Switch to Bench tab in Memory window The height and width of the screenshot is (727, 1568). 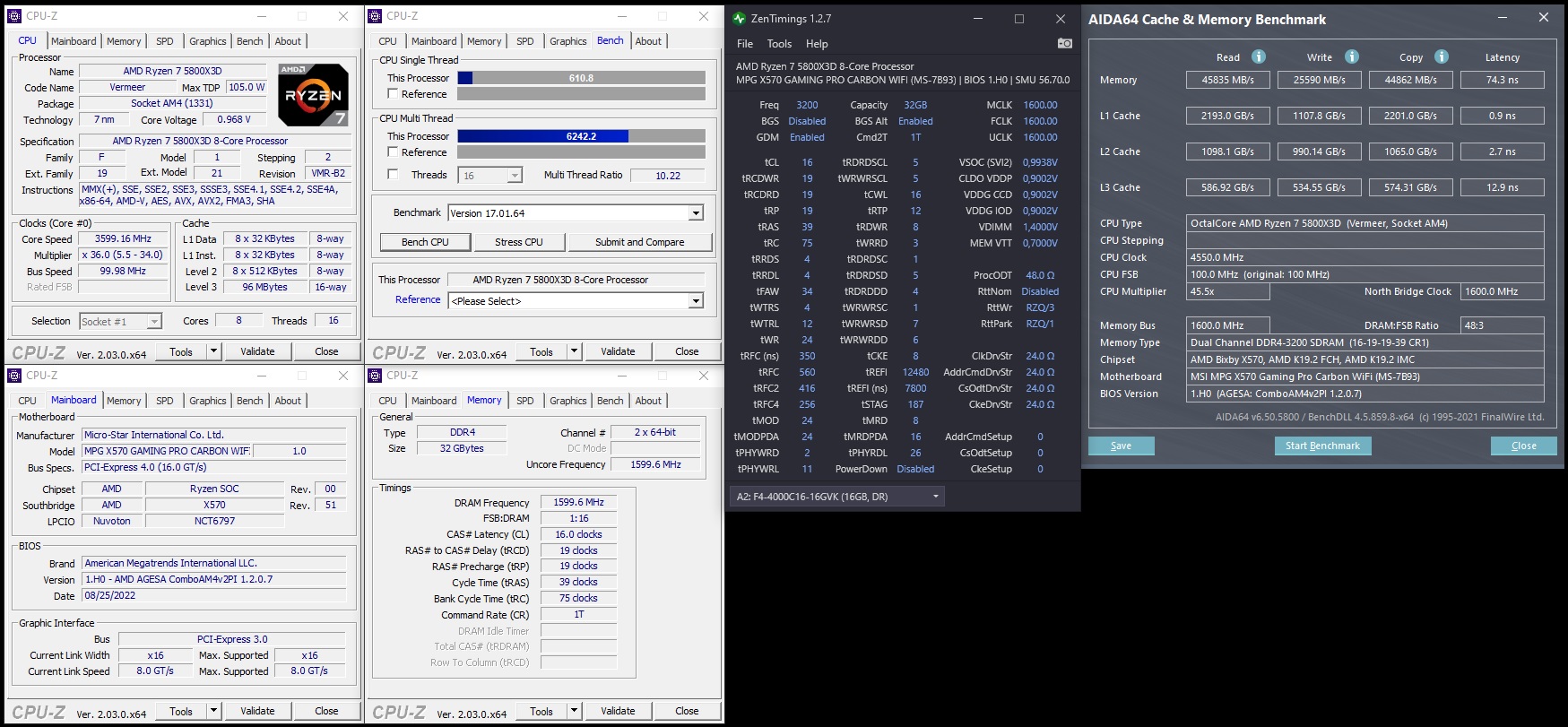pyautogui.click(x=611, y=401)
